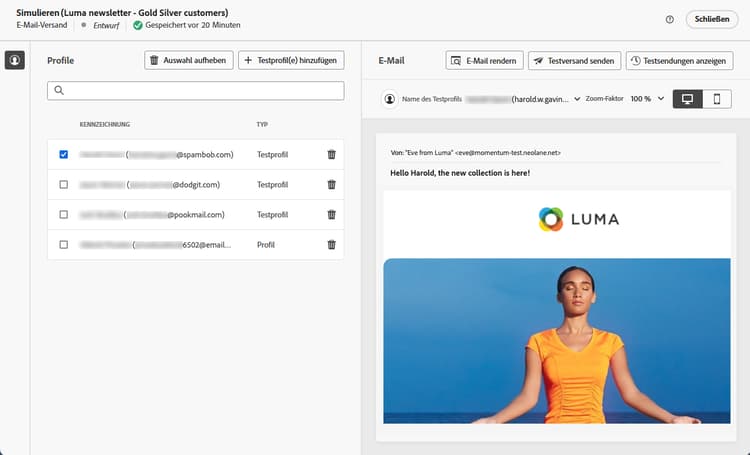Click the help icon next to Schließen
This screenshot has height=455, width=750.
click(670, 20)
